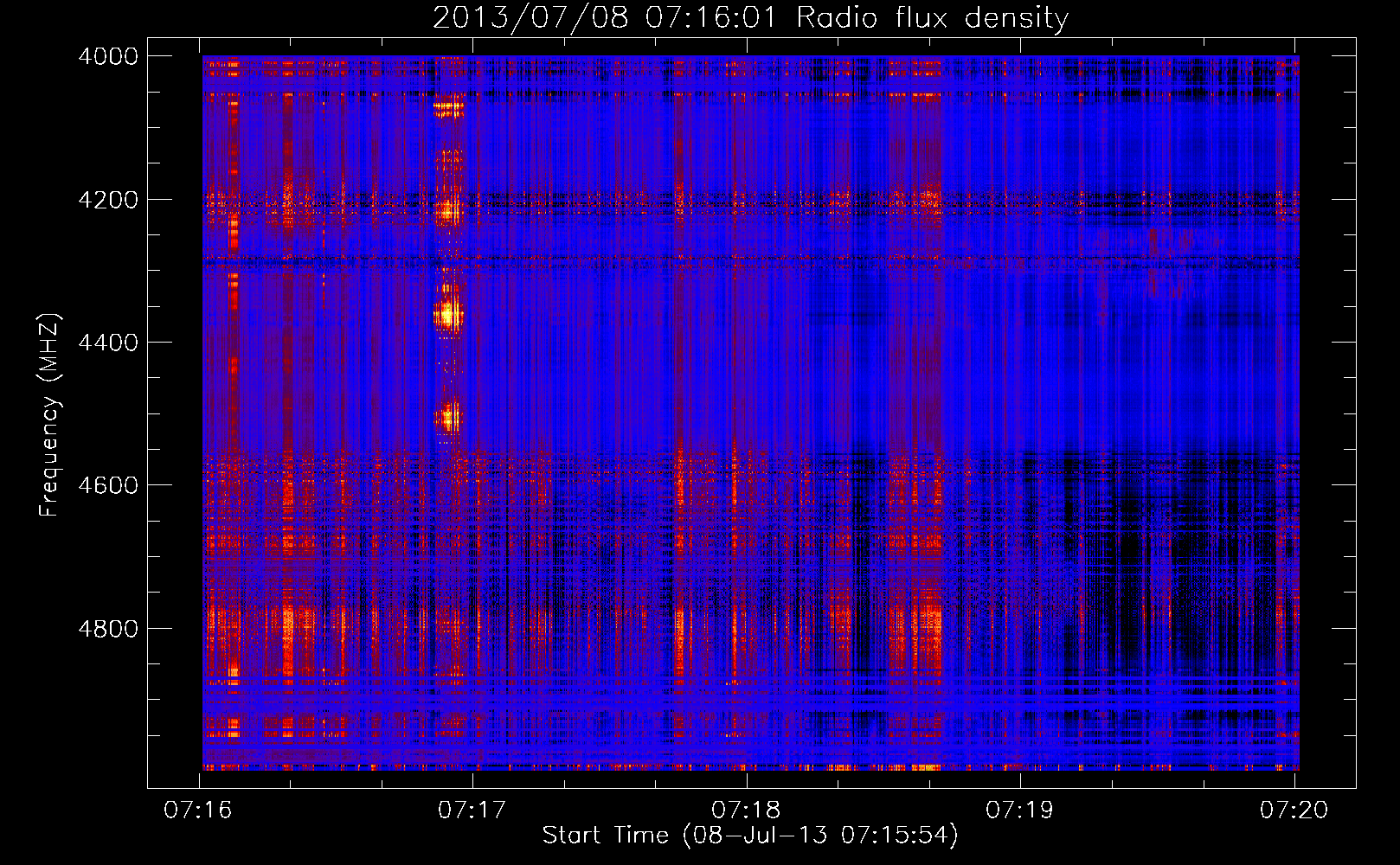Click the 4800 frequency tick label
1400x865 pixels.
pyautogui.click(x=108, y=629)
